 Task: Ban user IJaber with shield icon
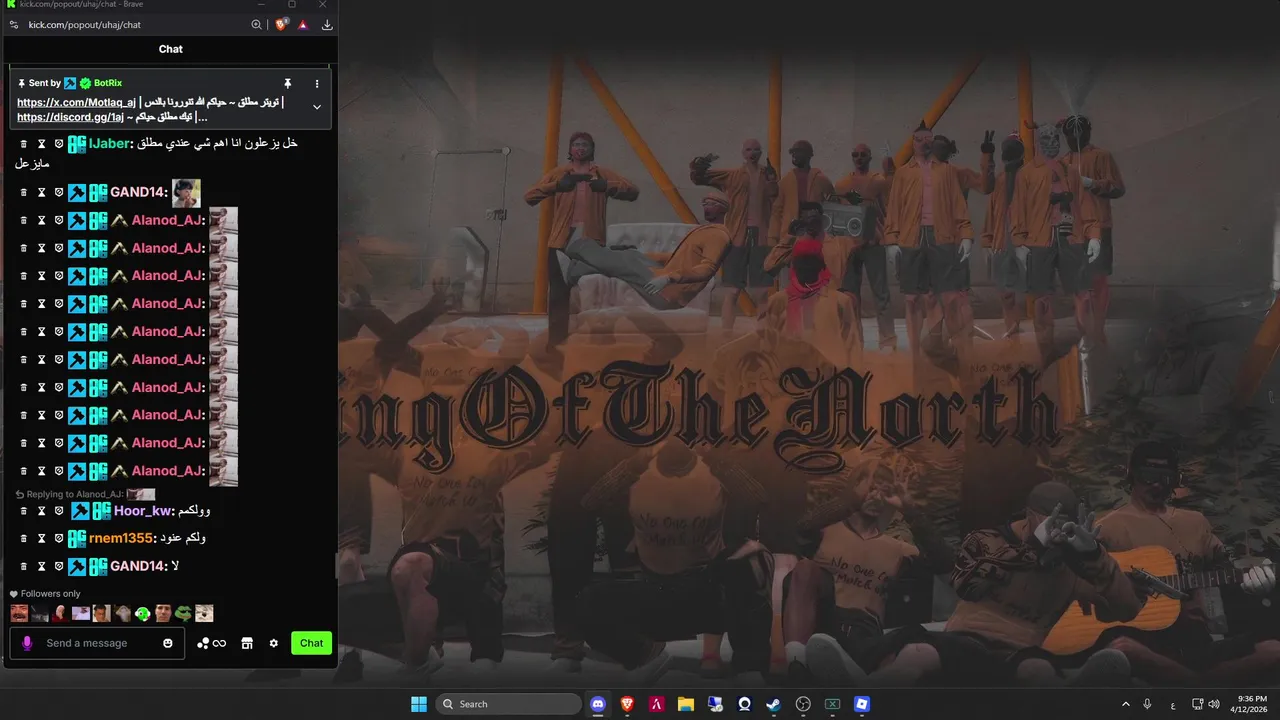(59, 144)
